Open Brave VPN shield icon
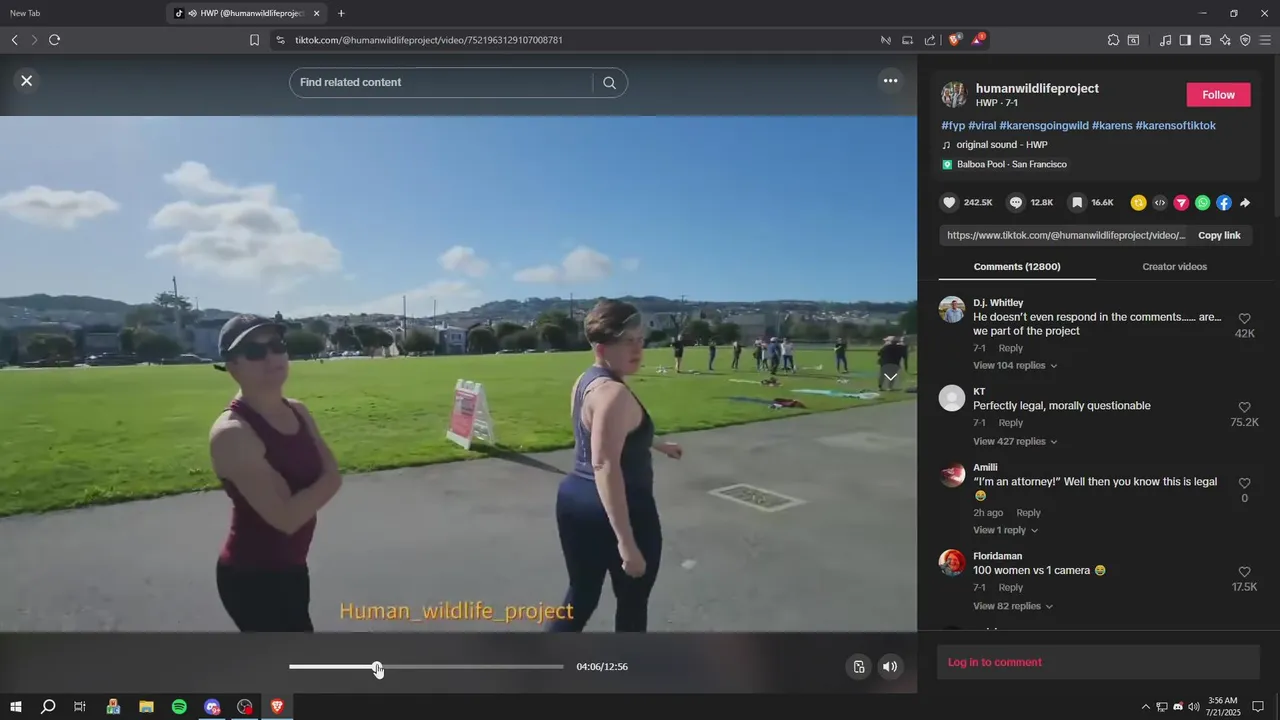The image size is (1280, 720). coord(1245,40)
